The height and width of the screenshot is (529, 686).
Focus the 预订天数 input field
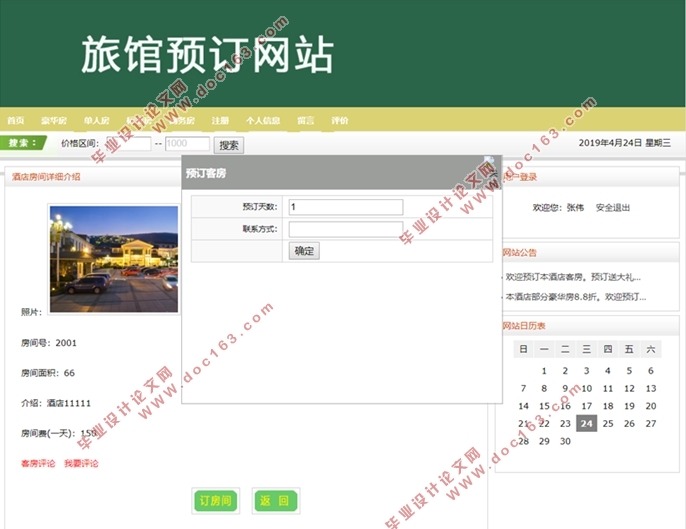[x=346, y=207]
